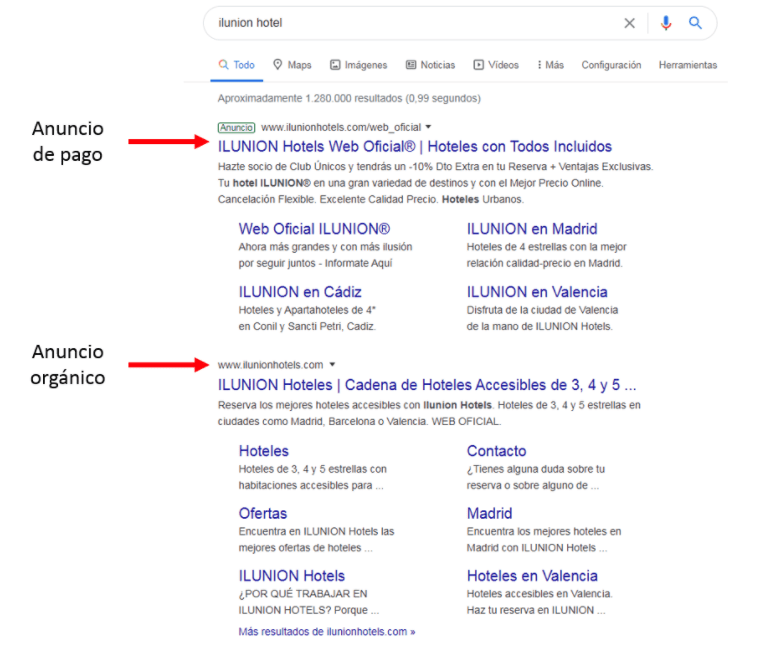Expand dropdown arrow next to www.ilunionhotels.com
Screen dimensions: 761x670
click(332, 365)
